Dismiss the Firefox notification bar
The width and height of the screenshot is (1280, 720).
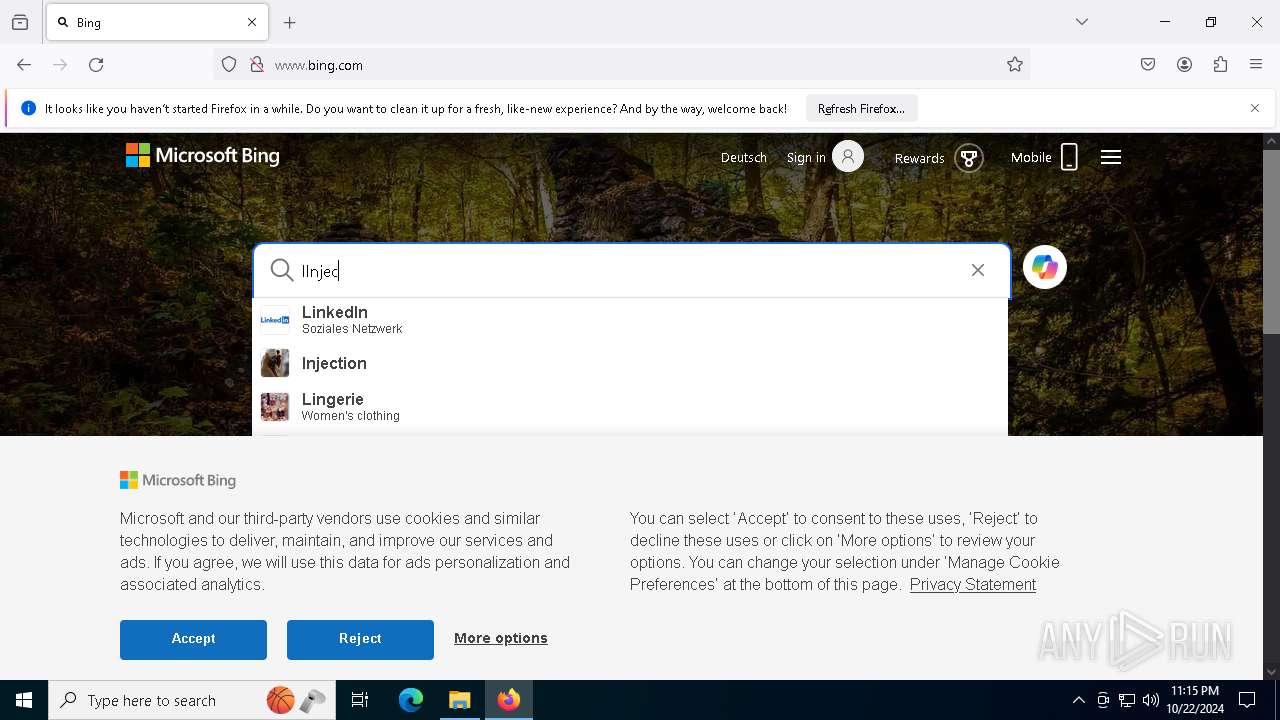click(x=1255, y=108)
